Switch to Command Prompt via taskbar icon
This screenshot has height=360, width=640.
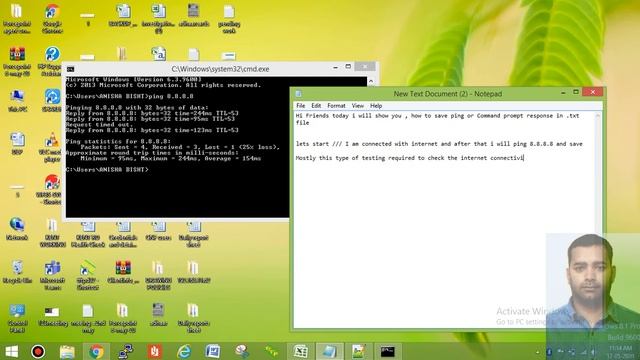tap(387, 351)
